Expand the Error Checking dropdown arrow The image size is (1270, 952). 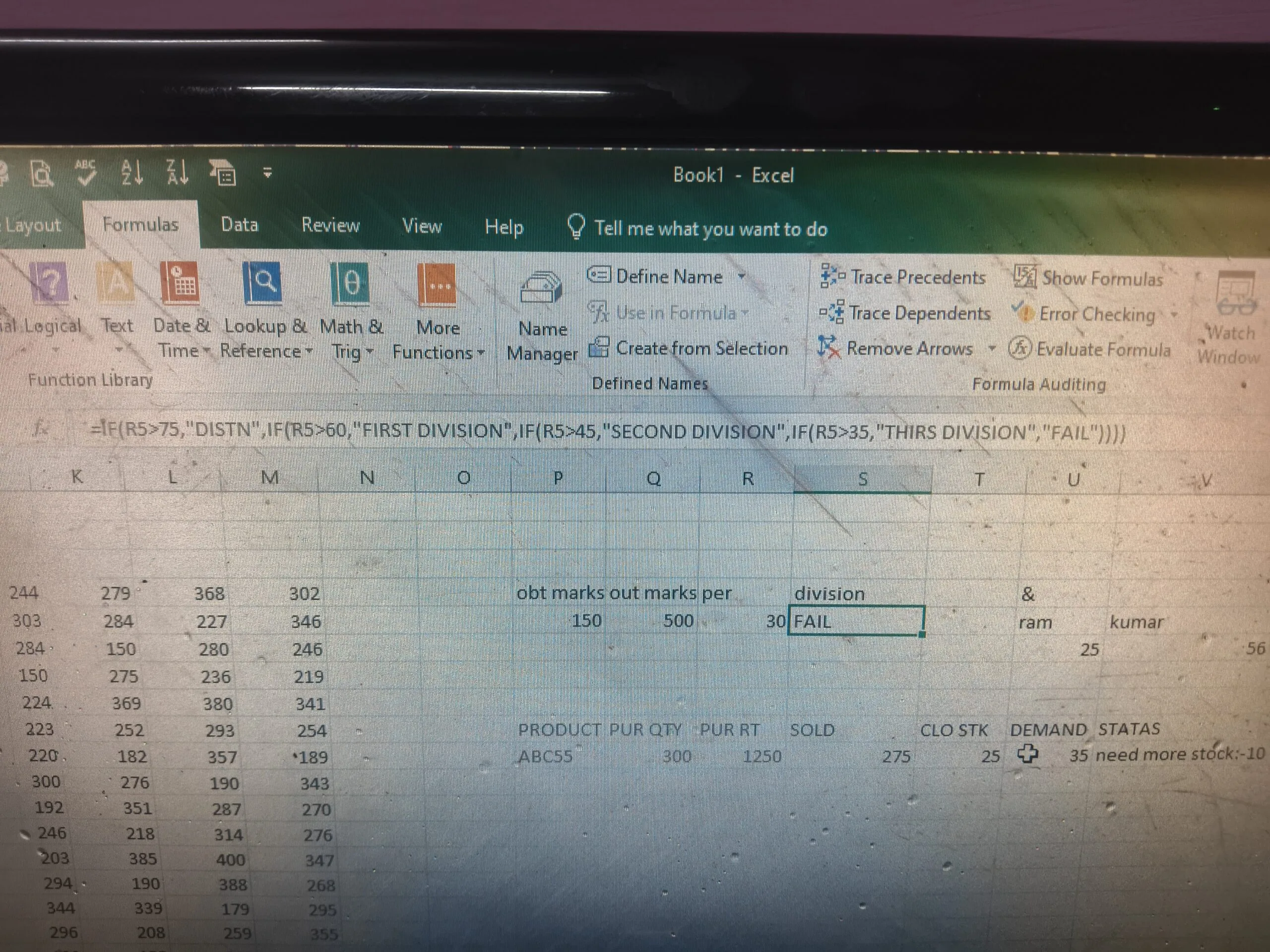1174,314
